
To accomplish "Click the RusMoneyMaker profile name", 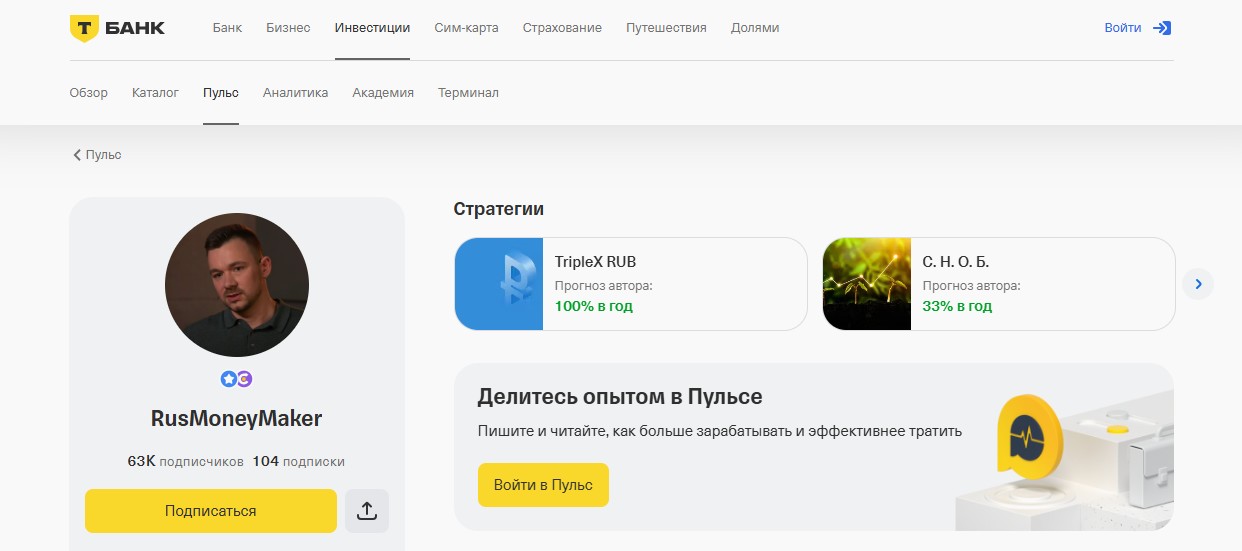I will [237, 419].
